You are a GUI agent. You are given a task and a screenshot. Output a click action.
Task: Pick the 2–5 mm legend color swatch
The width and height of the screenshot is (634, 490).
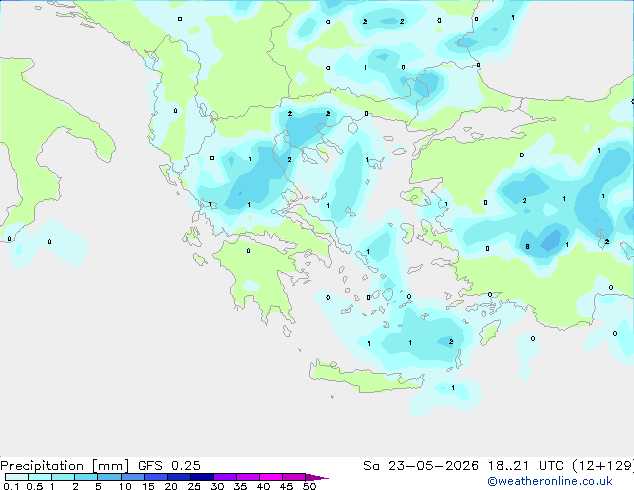pos(86,477)
